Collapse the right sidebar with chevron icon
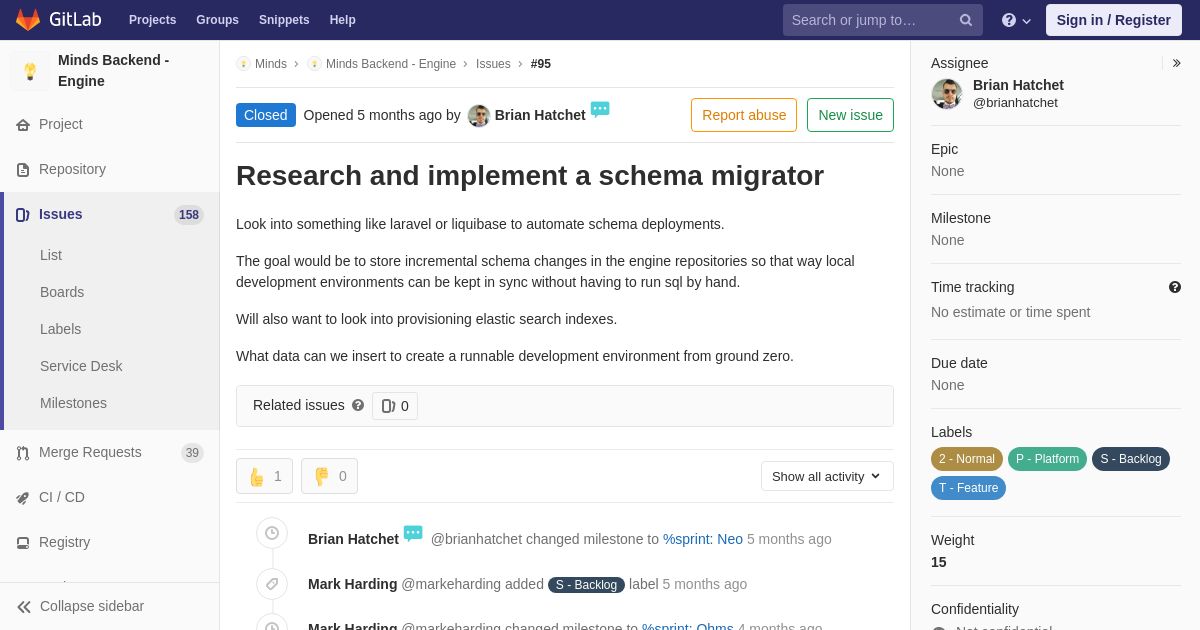 [1176, 63]
